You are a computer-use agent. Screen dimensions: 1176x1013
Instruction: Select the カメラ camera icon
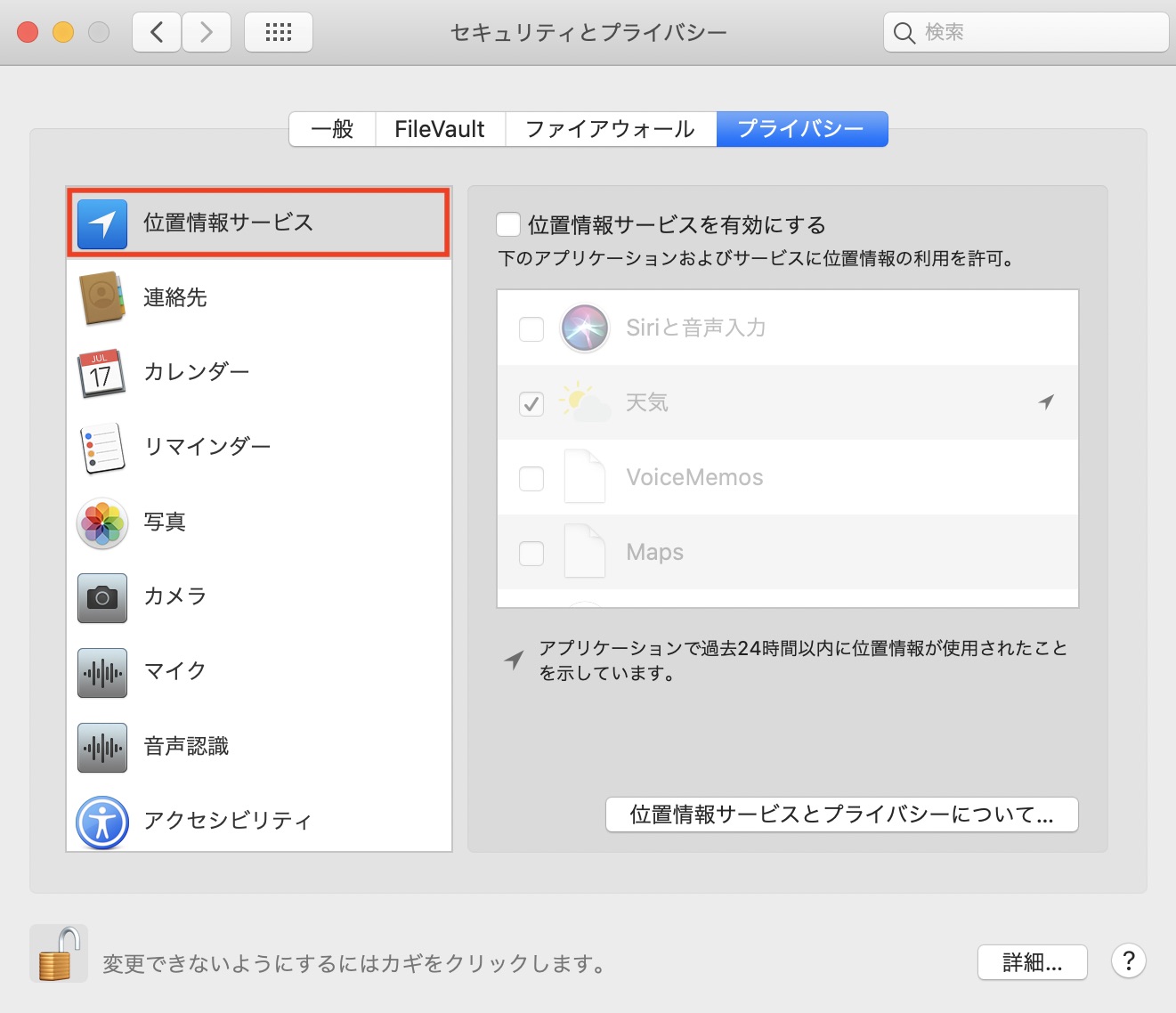[x=102, y=597]
